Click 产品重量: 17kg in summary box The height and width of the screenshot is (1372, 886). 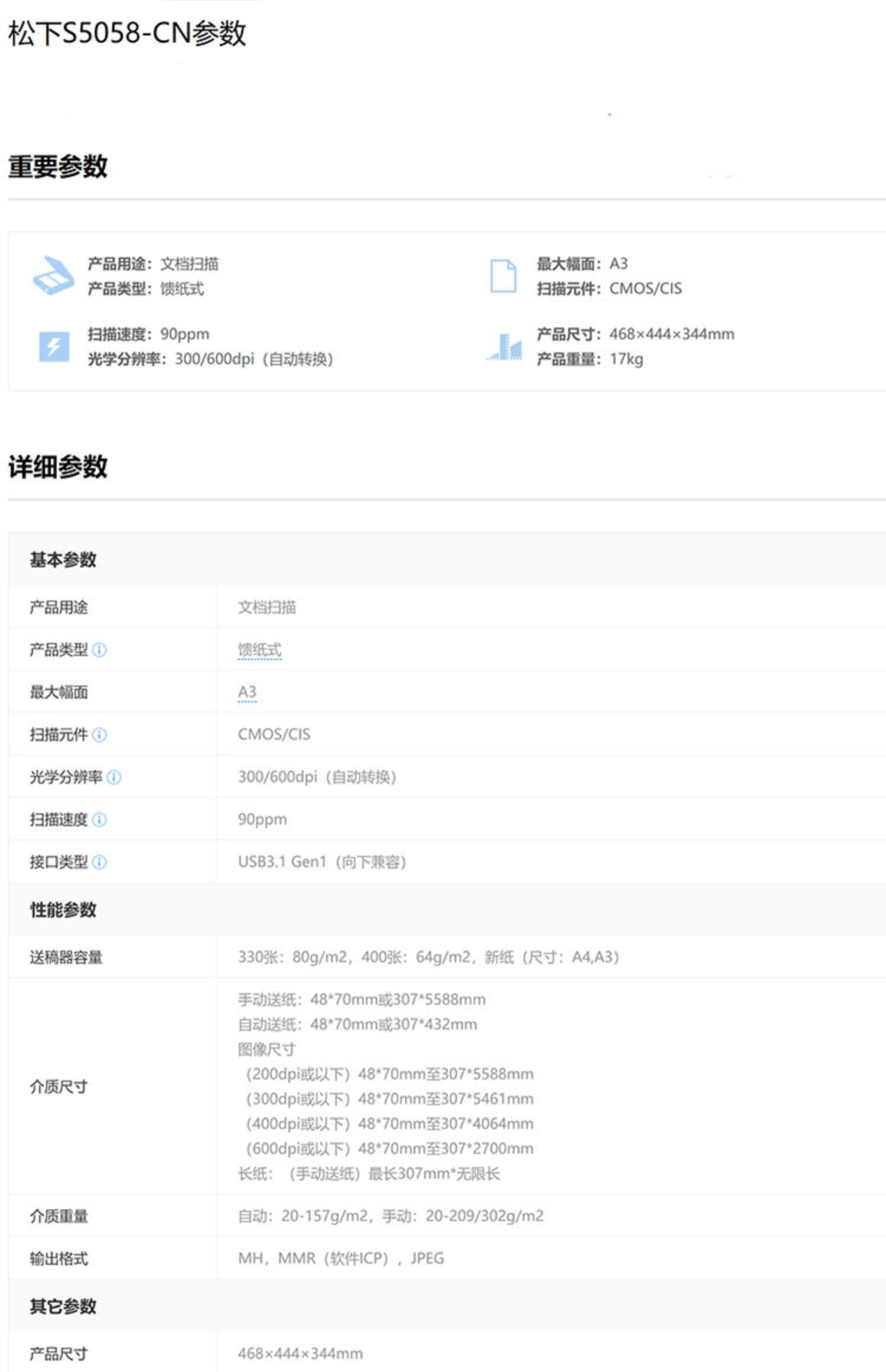click(589, 359)
